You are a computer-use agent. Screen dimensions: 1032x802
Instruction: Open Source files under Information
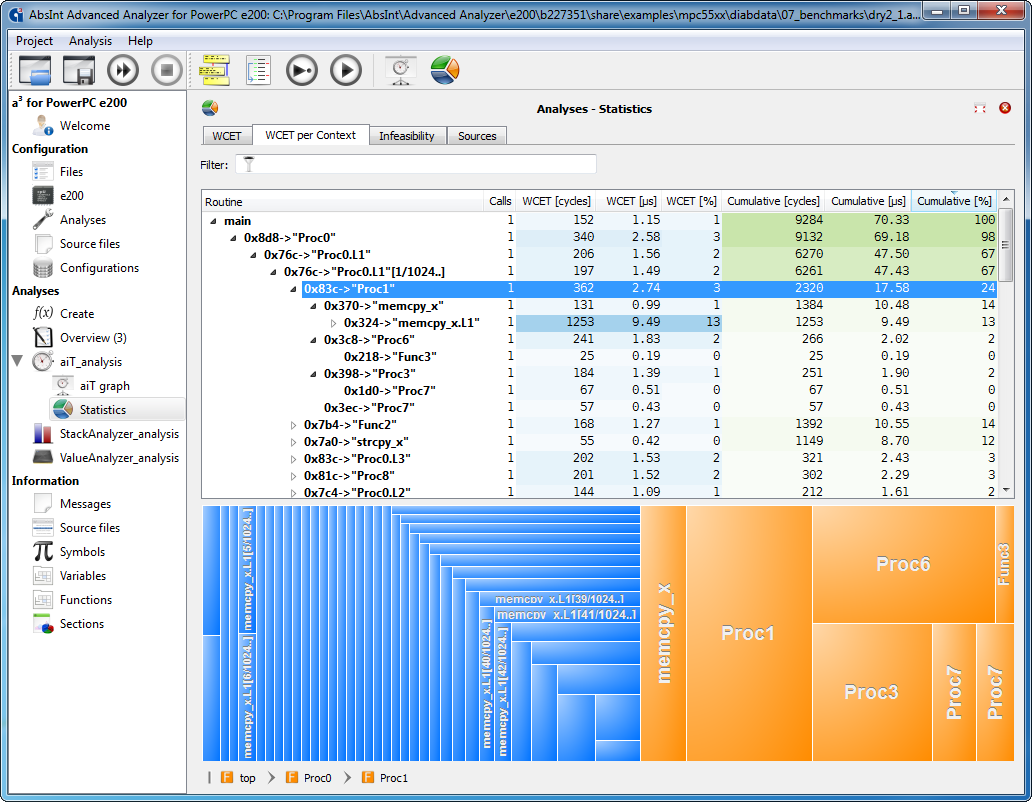[90, 528]
